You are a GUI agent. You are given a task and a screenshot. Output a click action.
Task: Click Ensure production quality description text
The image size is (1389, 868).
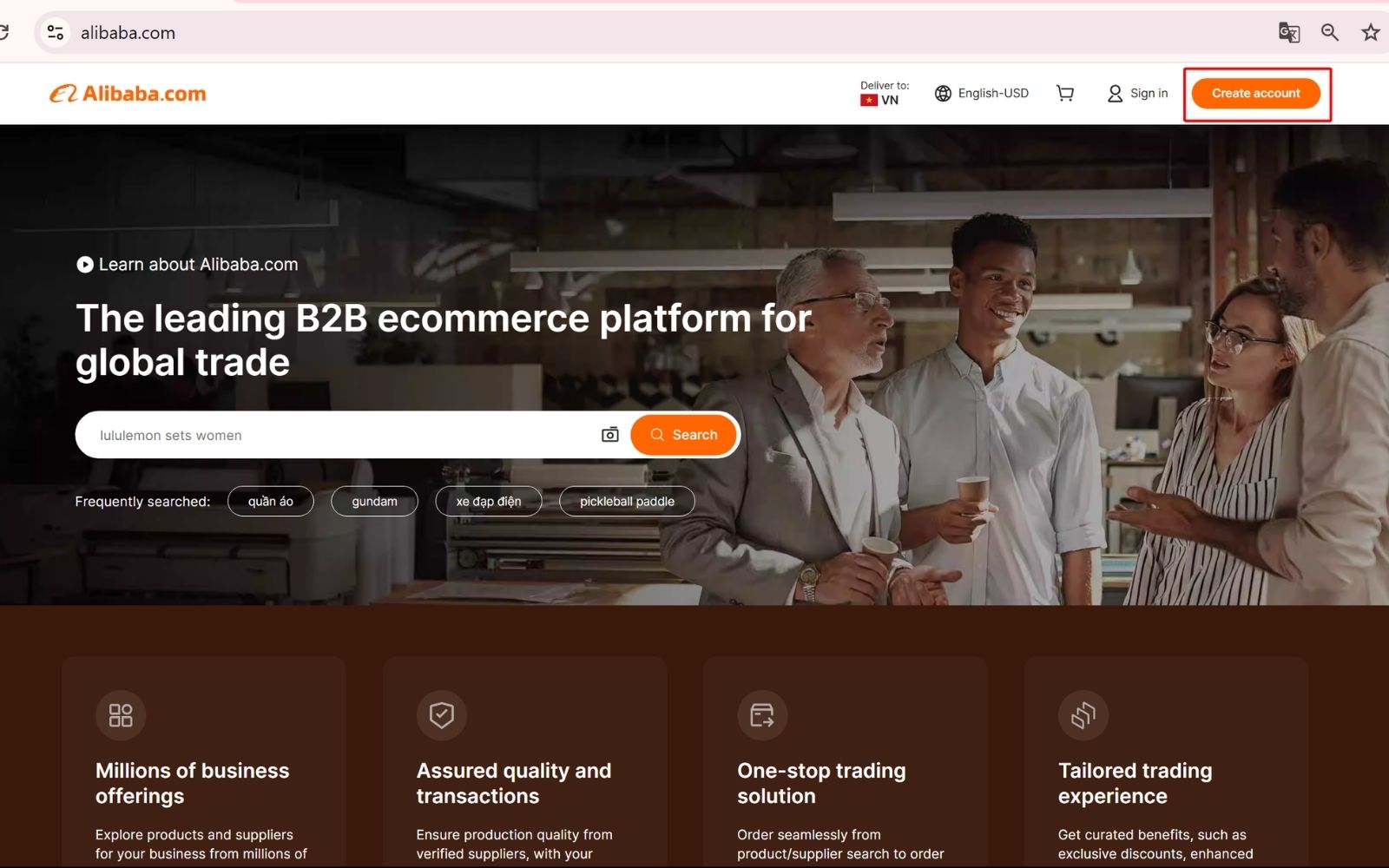pyautogui.click(x=514, y=845)
